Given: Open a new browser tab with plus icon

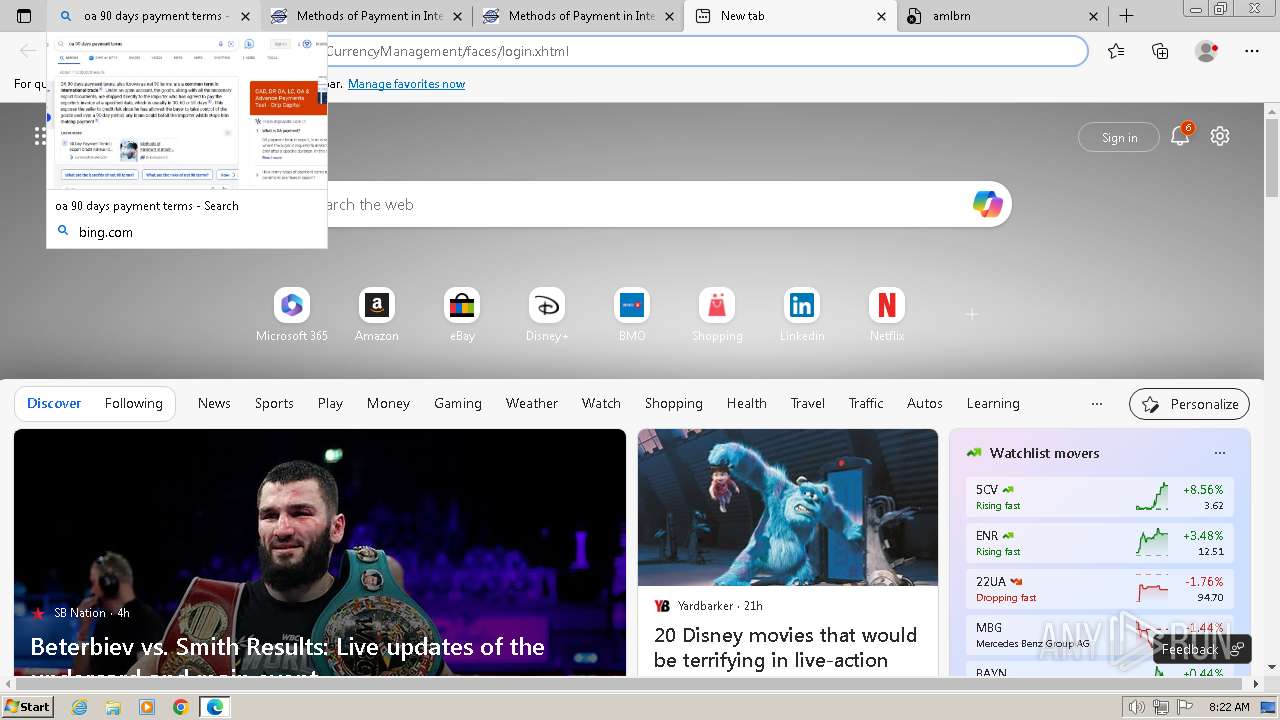Looking at the screenshot, I should [x=1126, y=16].
